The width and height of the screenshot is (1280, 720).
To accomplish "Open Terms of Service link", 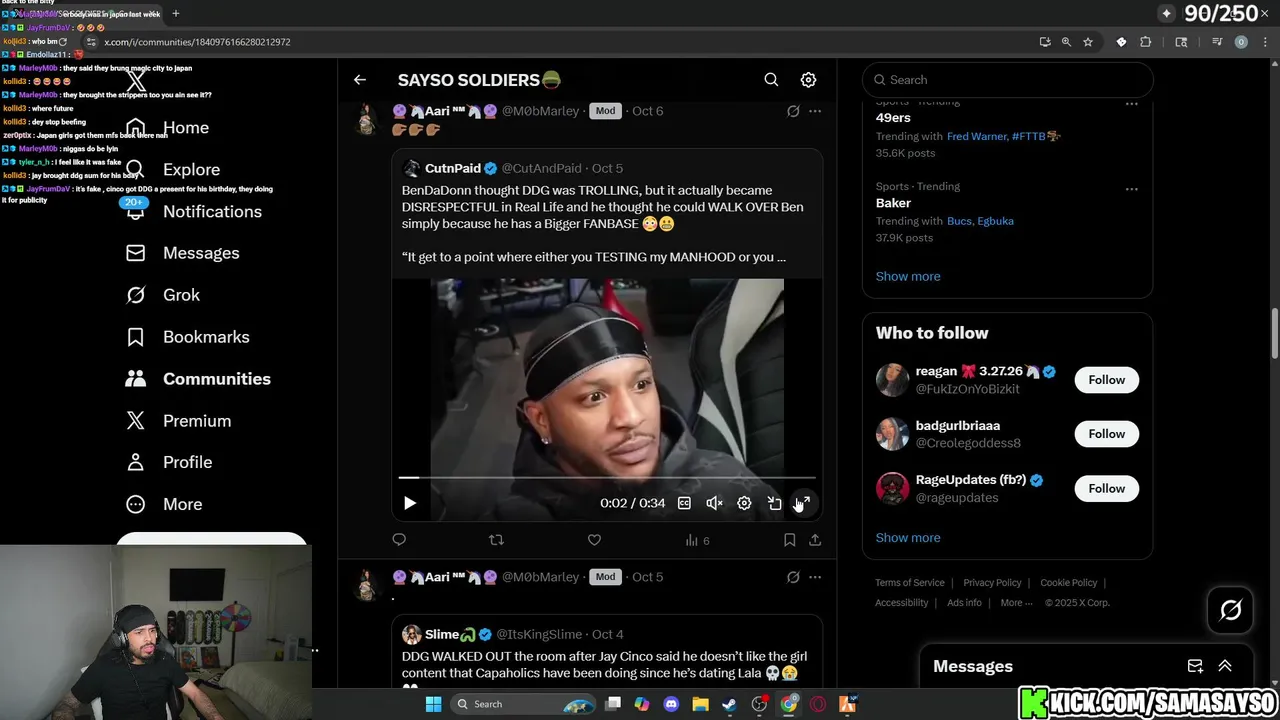I will coord(910,583).
